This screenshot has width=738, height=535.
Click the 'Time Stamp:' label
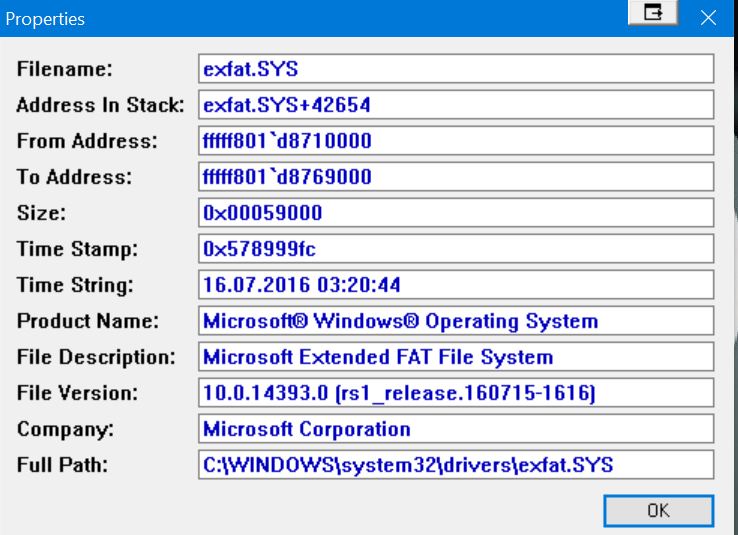[77, 249]
